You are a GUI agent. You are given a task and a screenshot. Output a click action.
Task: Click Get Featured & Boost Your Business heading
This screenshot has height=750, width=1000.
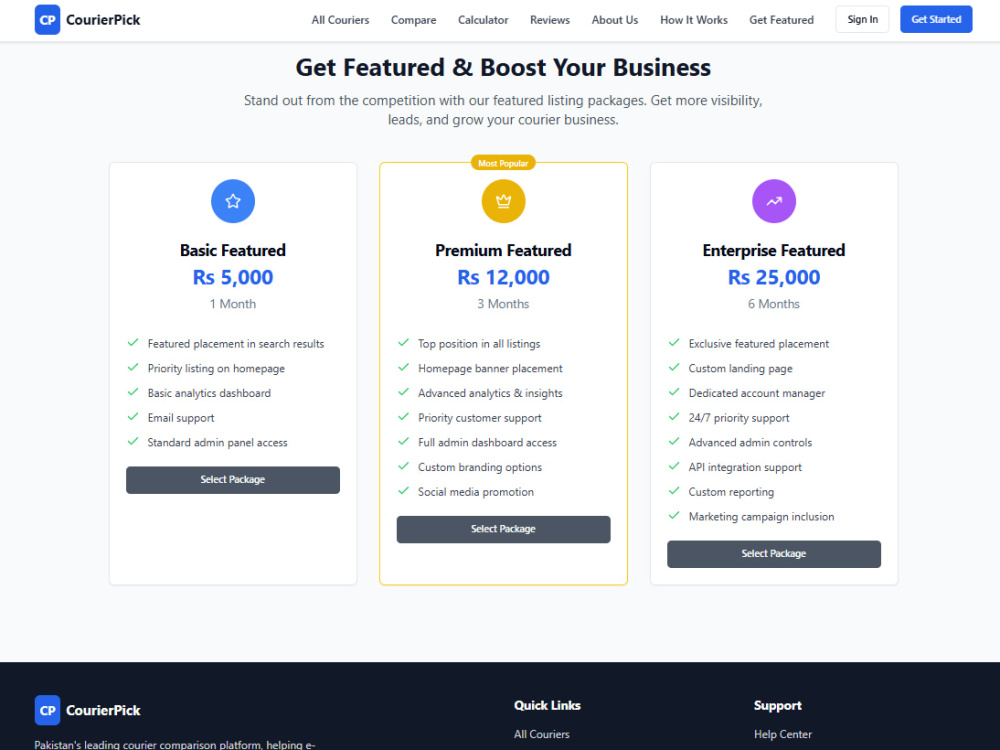pos(503,68)
